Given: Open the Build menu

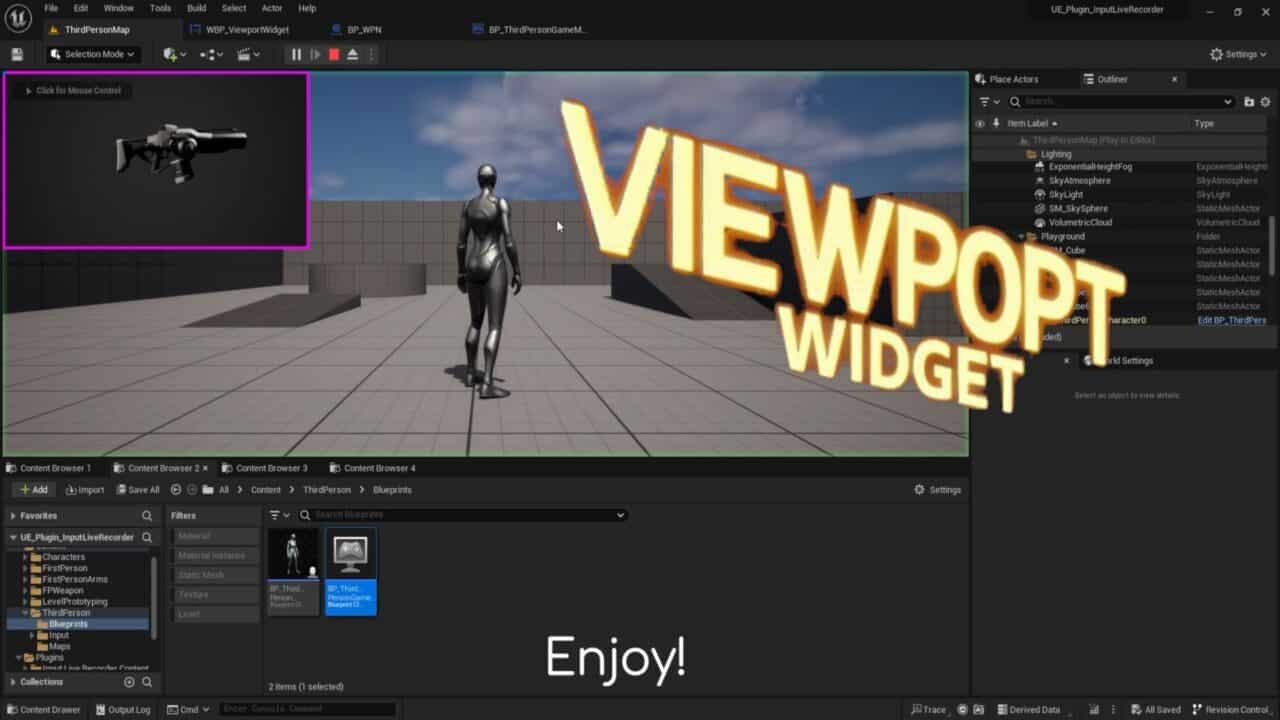Looking at the screenshot, I should [x=196, y=8].
